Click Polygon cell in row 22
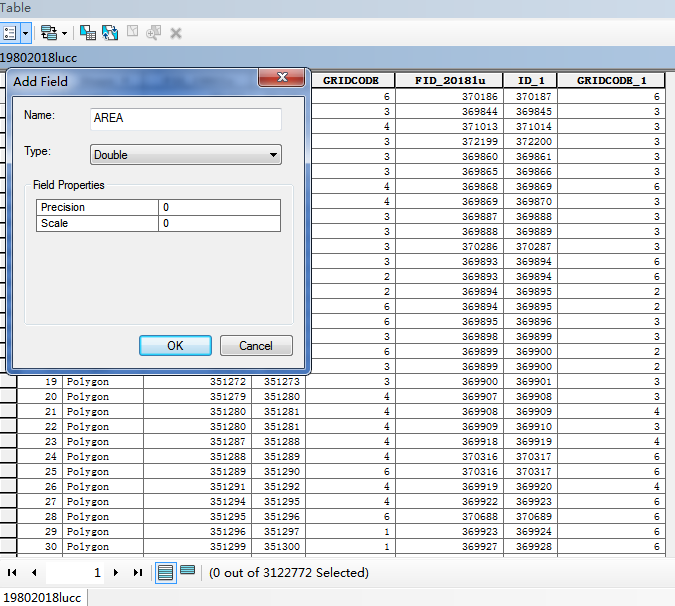Viewport: 675px width, 606px height. [103, 427]
